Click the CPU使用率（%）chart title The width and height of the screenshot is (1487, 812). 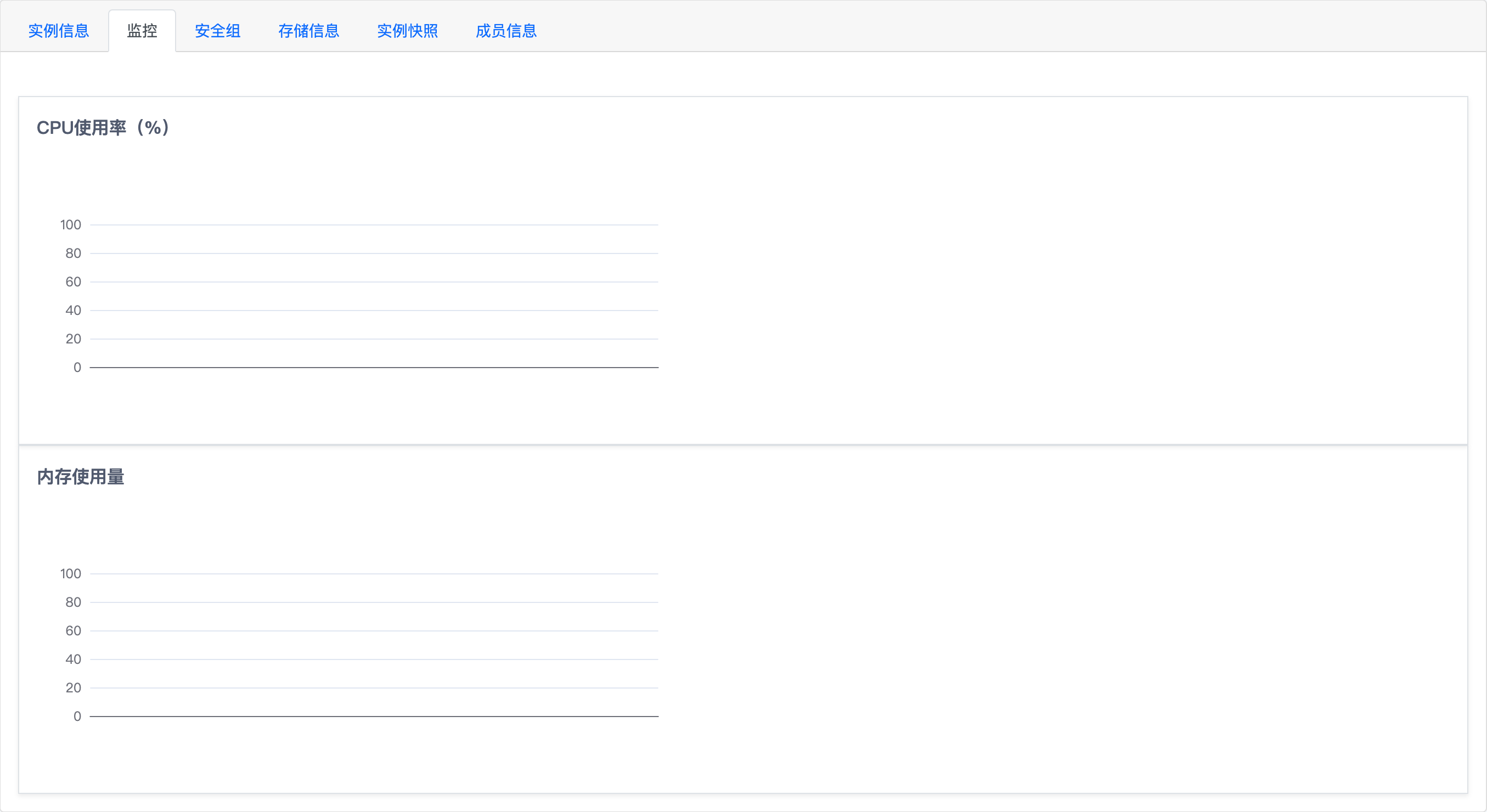[x=104, y=127]
